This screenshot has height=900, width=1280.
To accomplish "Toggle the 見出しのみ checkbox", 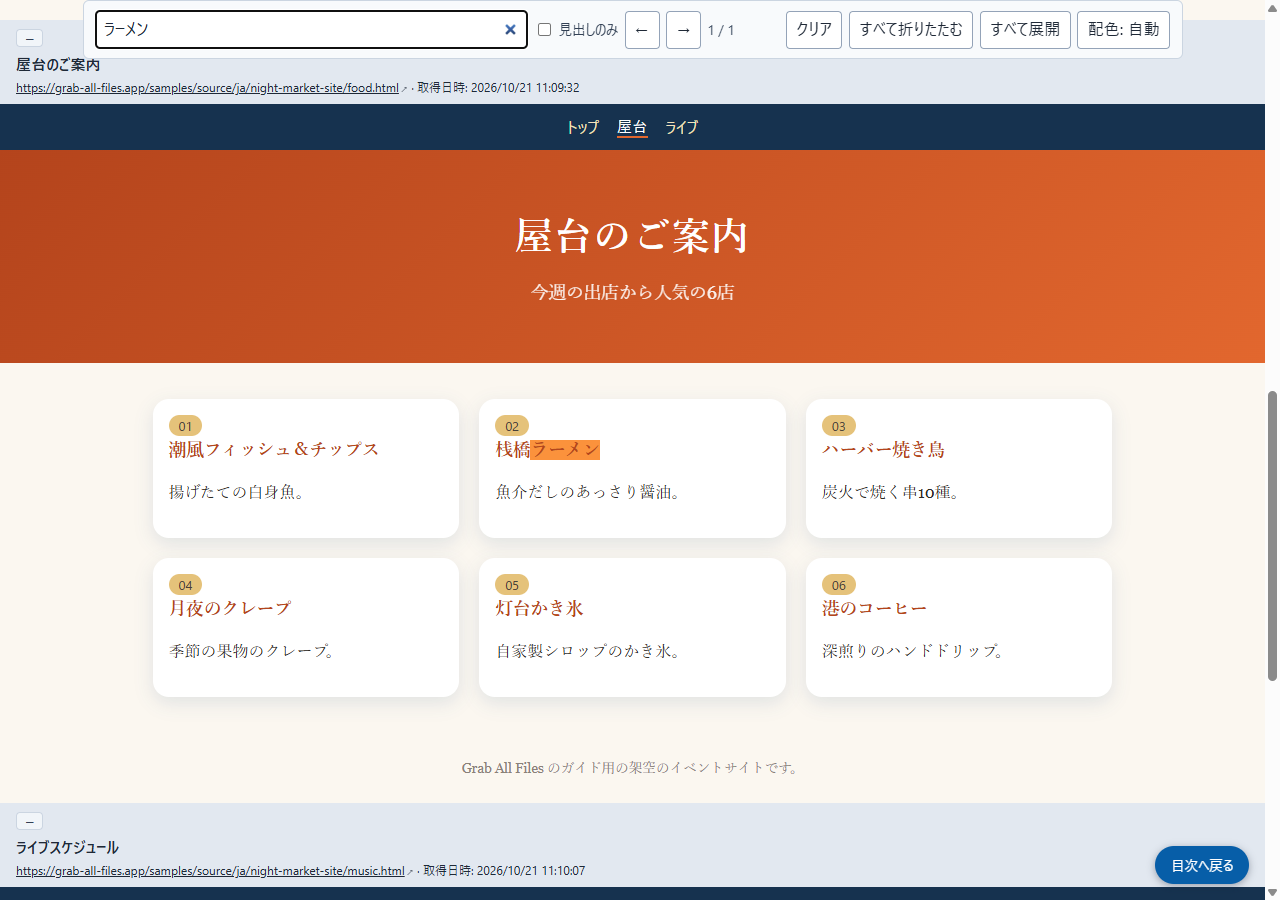I will coord(545,30).
